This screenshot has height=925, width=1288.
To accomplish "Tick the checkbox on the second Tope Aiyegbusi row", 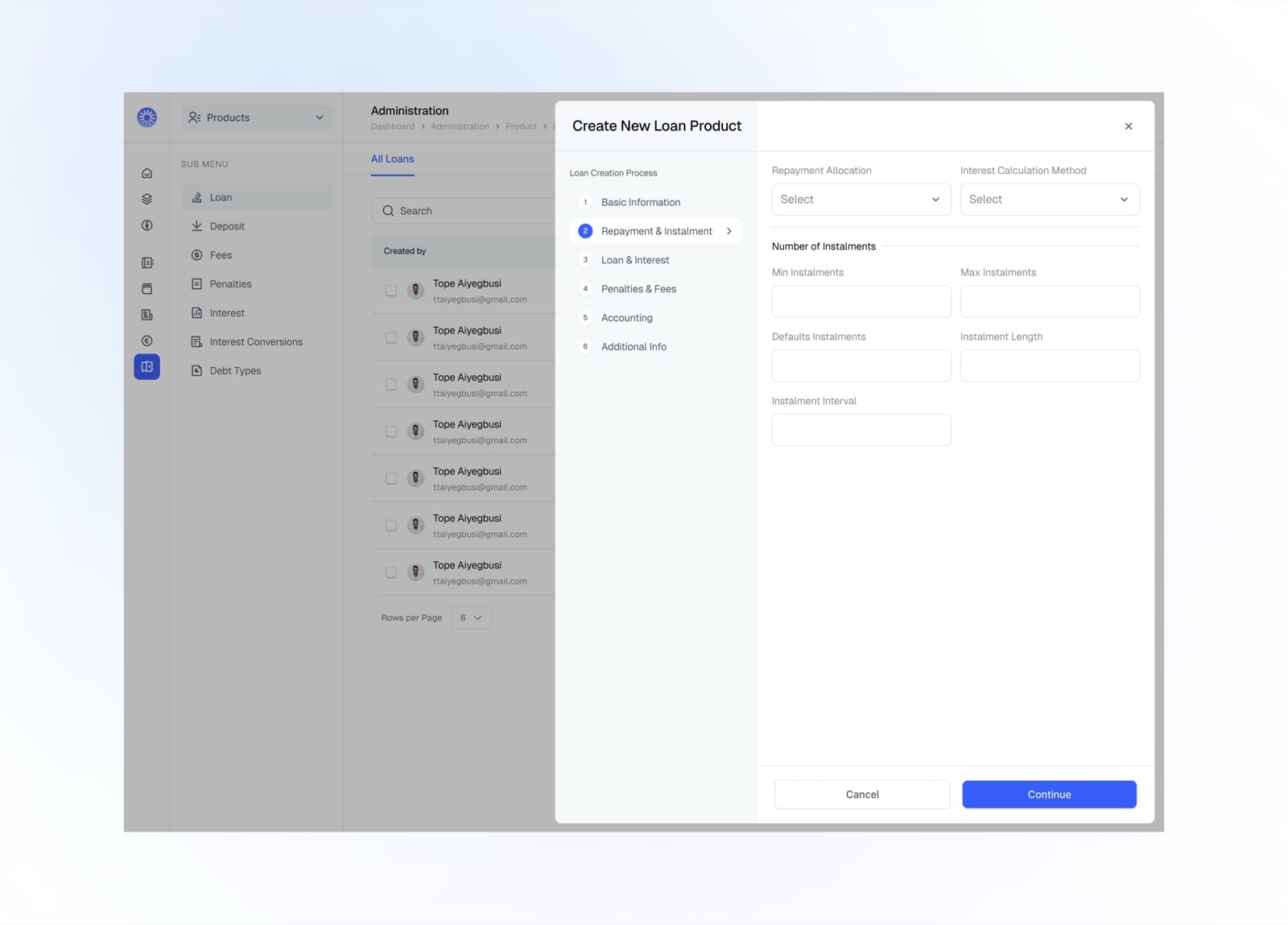I will pos(391,337).
